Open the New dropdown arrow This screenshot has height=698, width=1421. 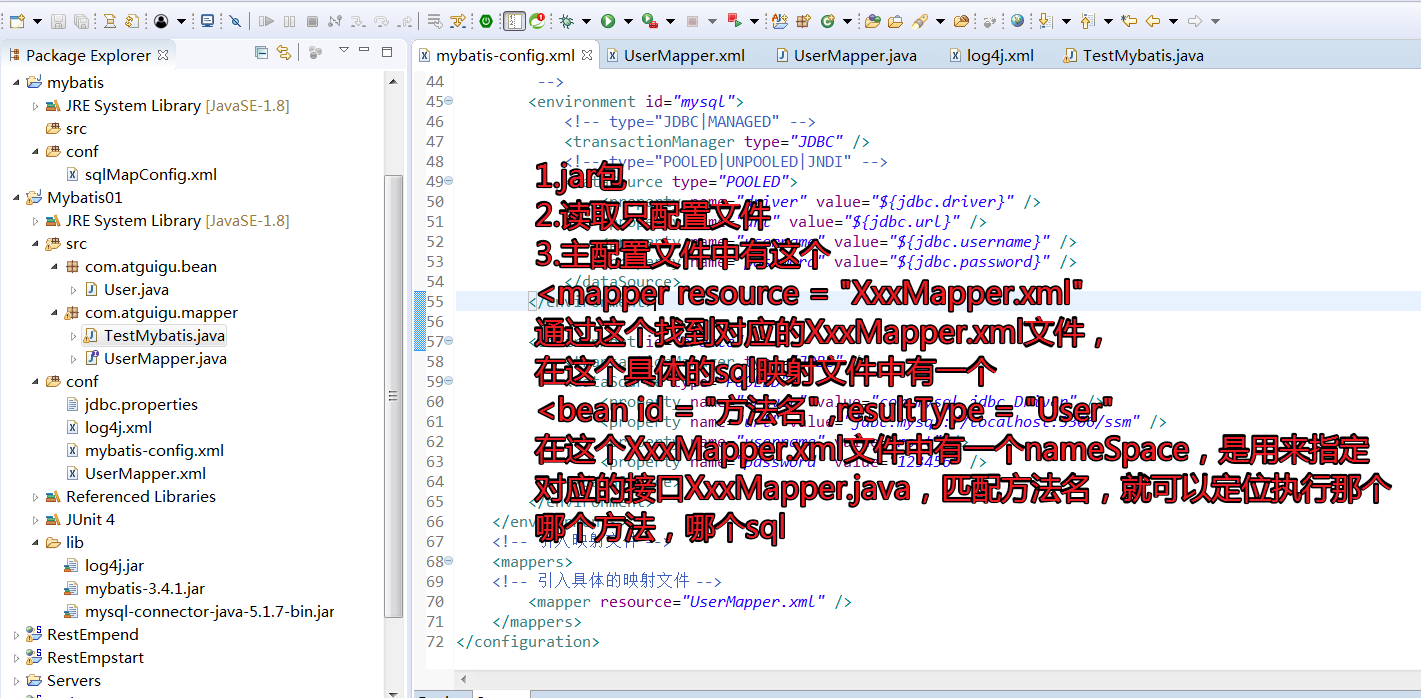click(37, 21)
